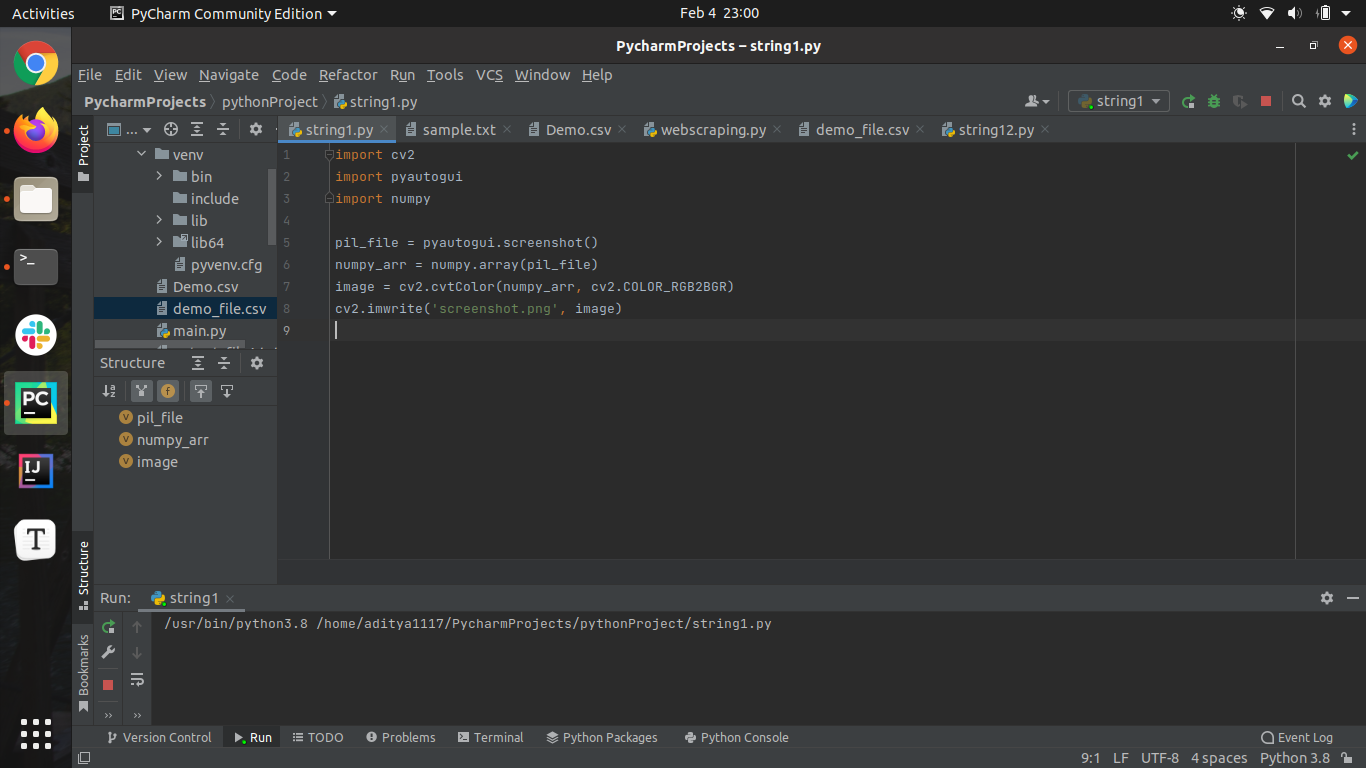Open PyCharm from the Ubuntu dock
The height and width of the screenshot is (768, 1366).
click(x=36, y=402)
